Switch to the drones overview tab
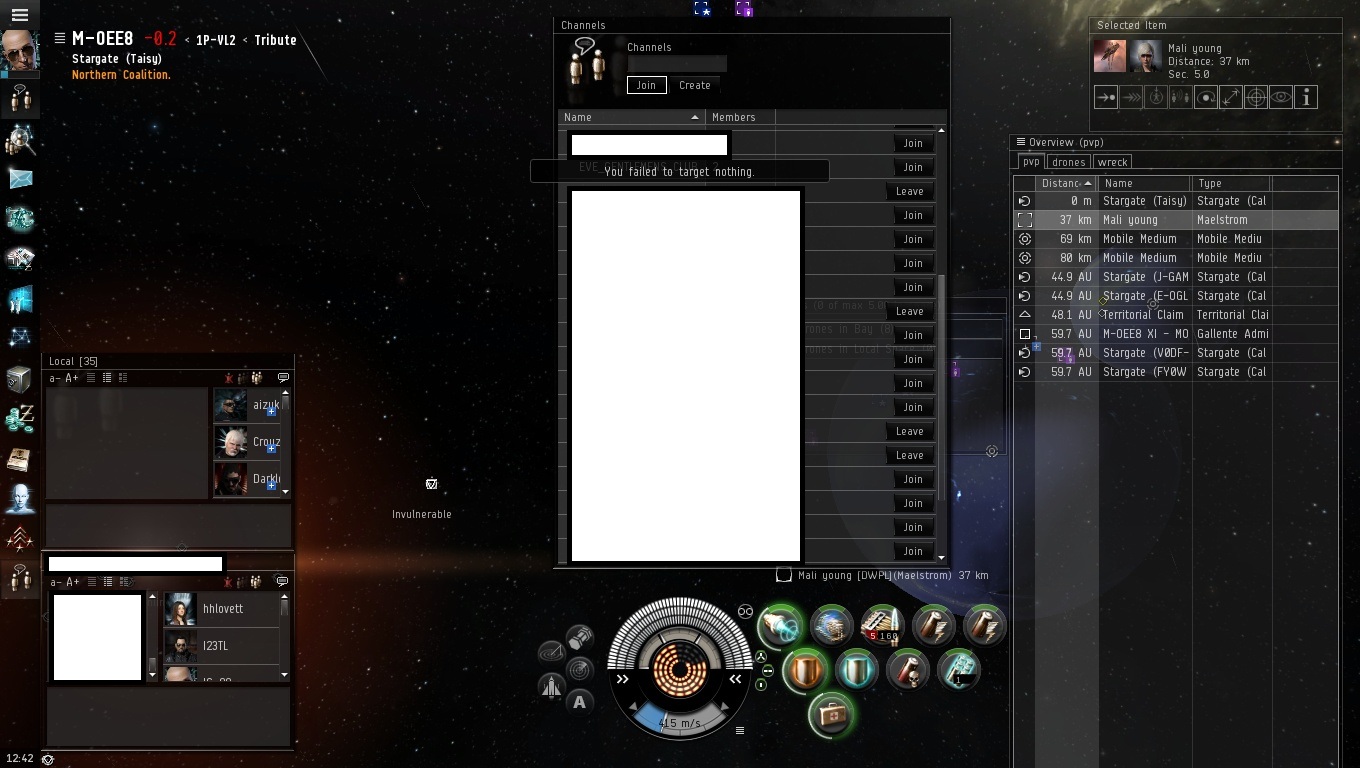This screenshot has height=768, width=1360. pyautogui.click(x=1069, y=162)
